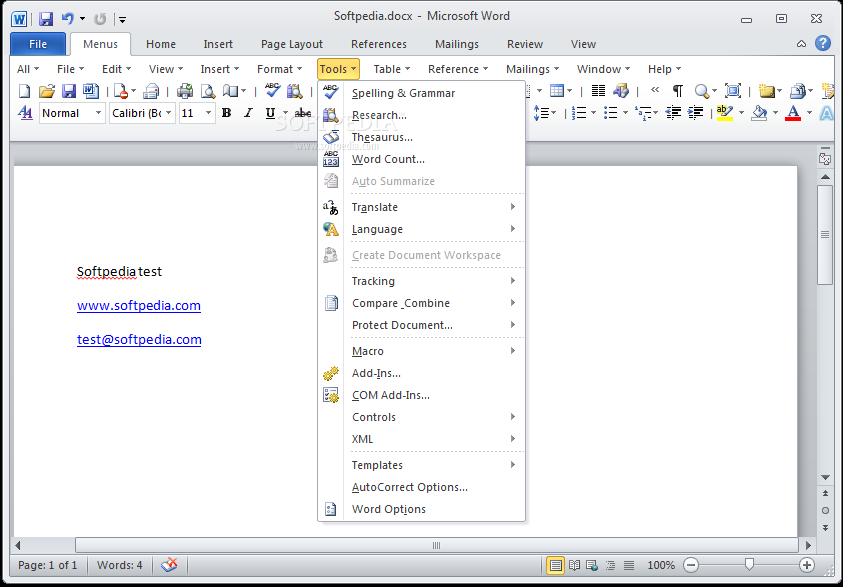Click the Columns layout icon

click(x=598, y=91)
